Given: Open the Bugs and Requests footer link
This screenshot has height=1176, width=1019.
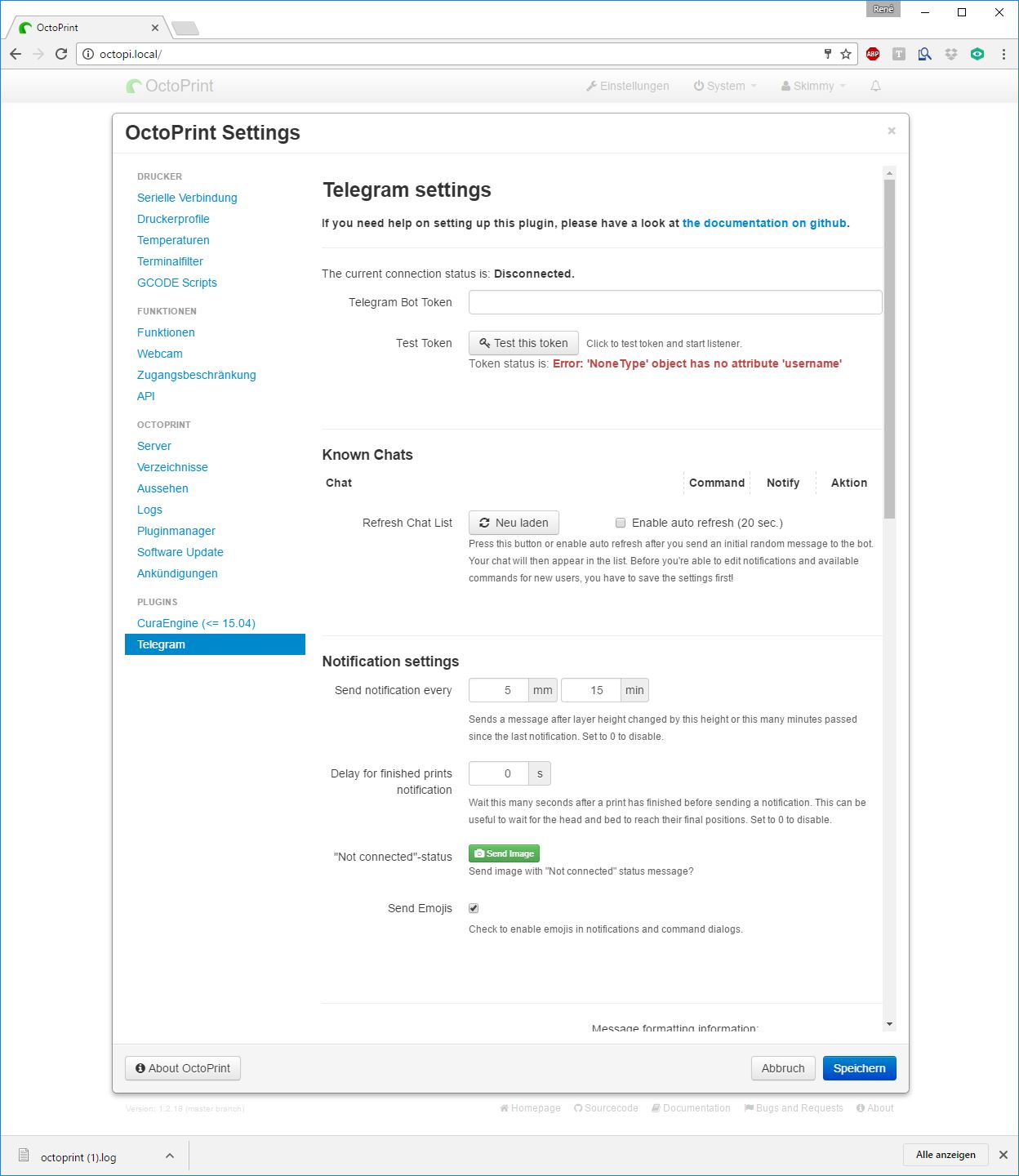Looking at the screenshot, I should pyautogui.click(x=794, y=1108).
